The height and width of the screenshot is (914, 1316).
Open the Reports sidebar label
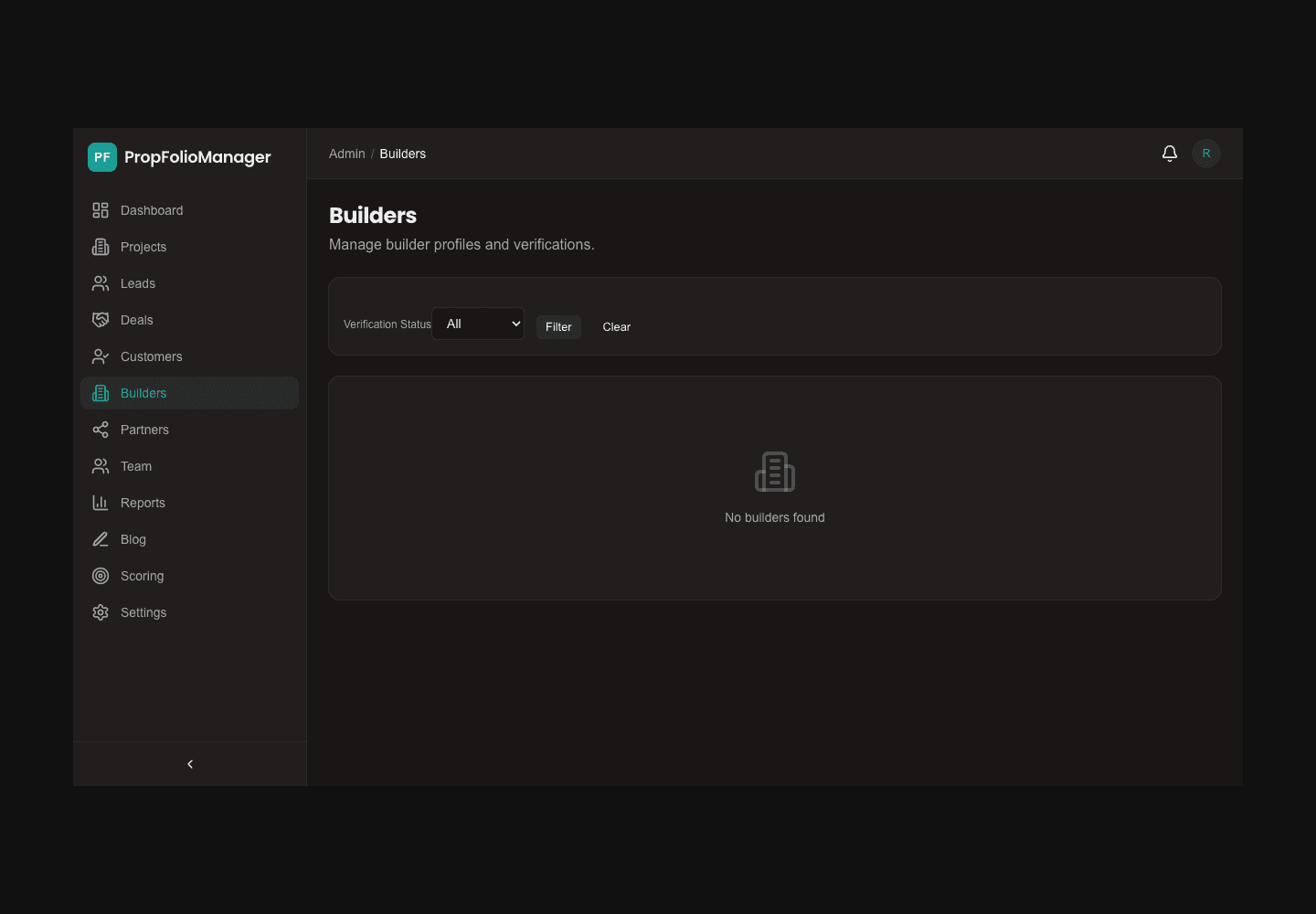[143, 503]
